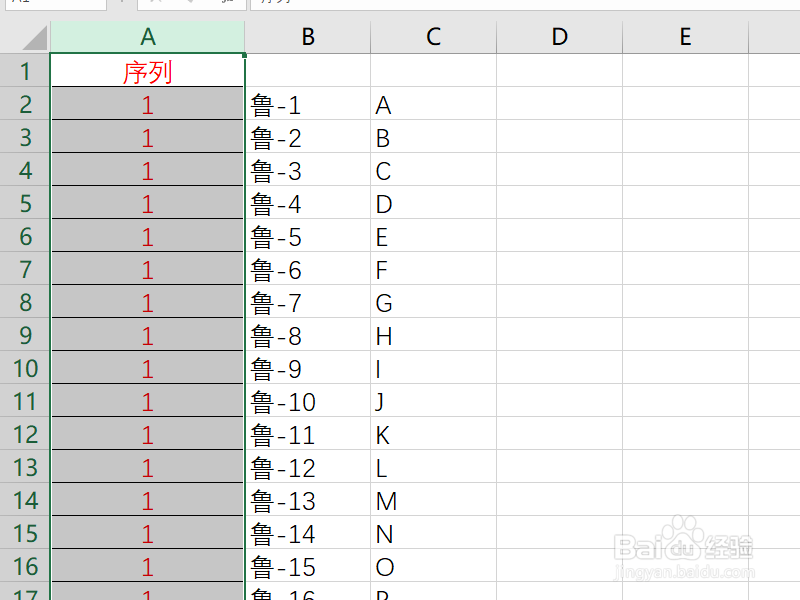Screen dimensions: 800x600
Task: Click cell B9 with text 鲁-8
Action: 308,335
